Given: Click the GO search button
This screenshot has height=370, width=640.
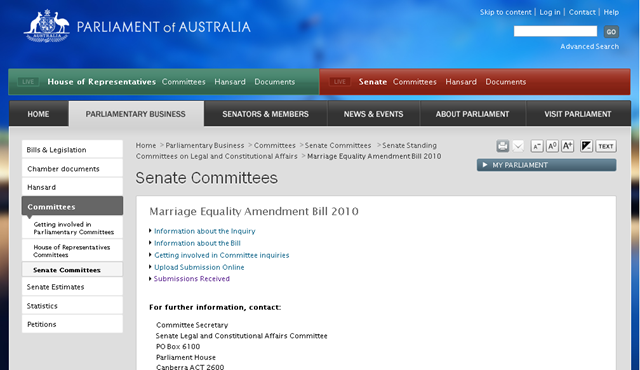Looking at the screenshot, I should tap(611, 32).
